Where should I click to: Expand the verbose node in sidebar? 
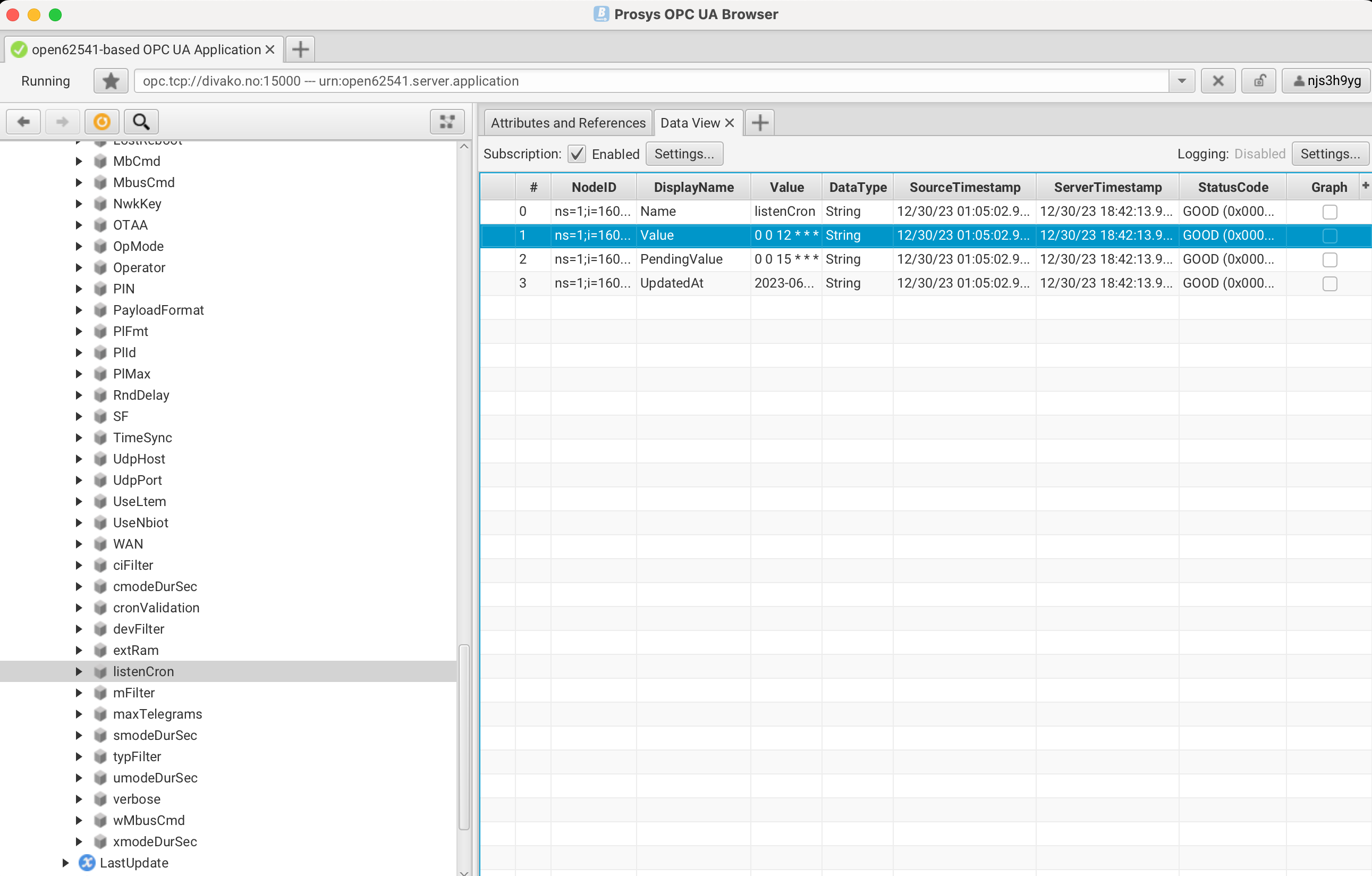pos(78,799)
